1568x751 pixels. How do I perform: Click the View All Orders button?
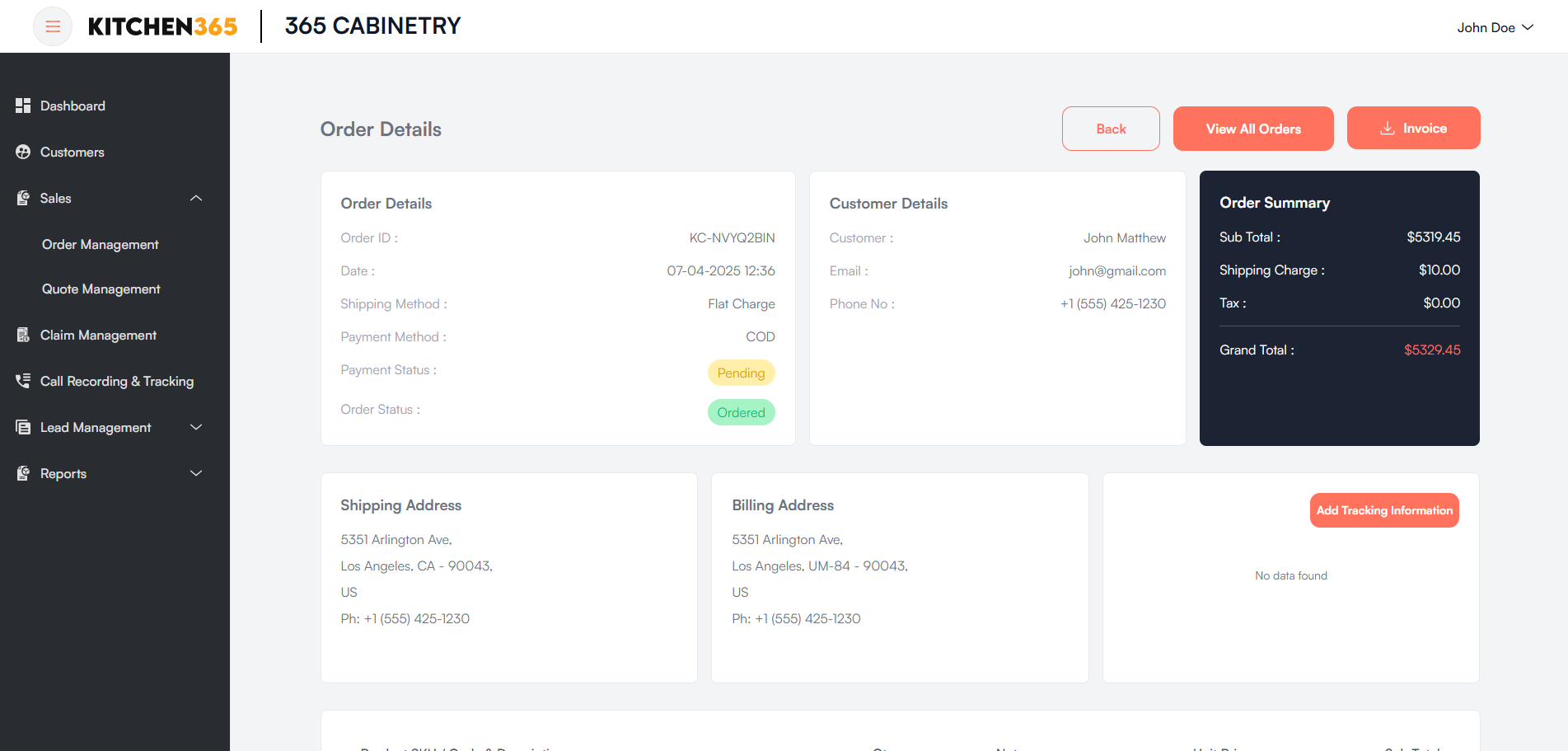coord(1253,129)
